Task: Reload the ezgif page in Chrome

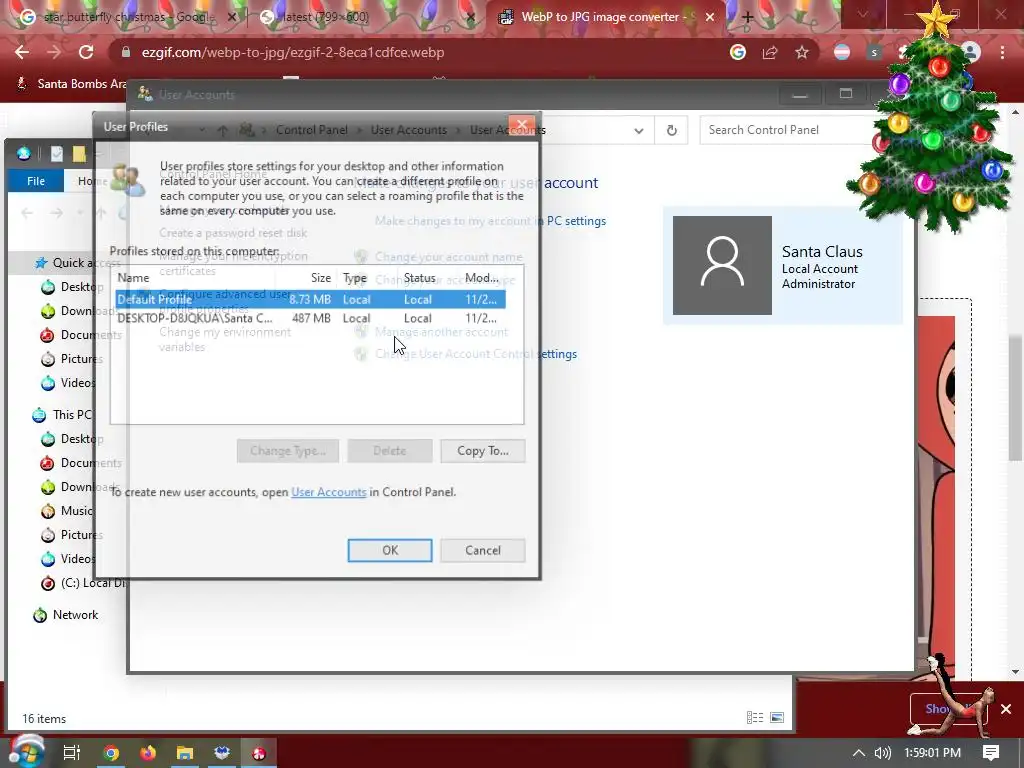Action: 86,52
